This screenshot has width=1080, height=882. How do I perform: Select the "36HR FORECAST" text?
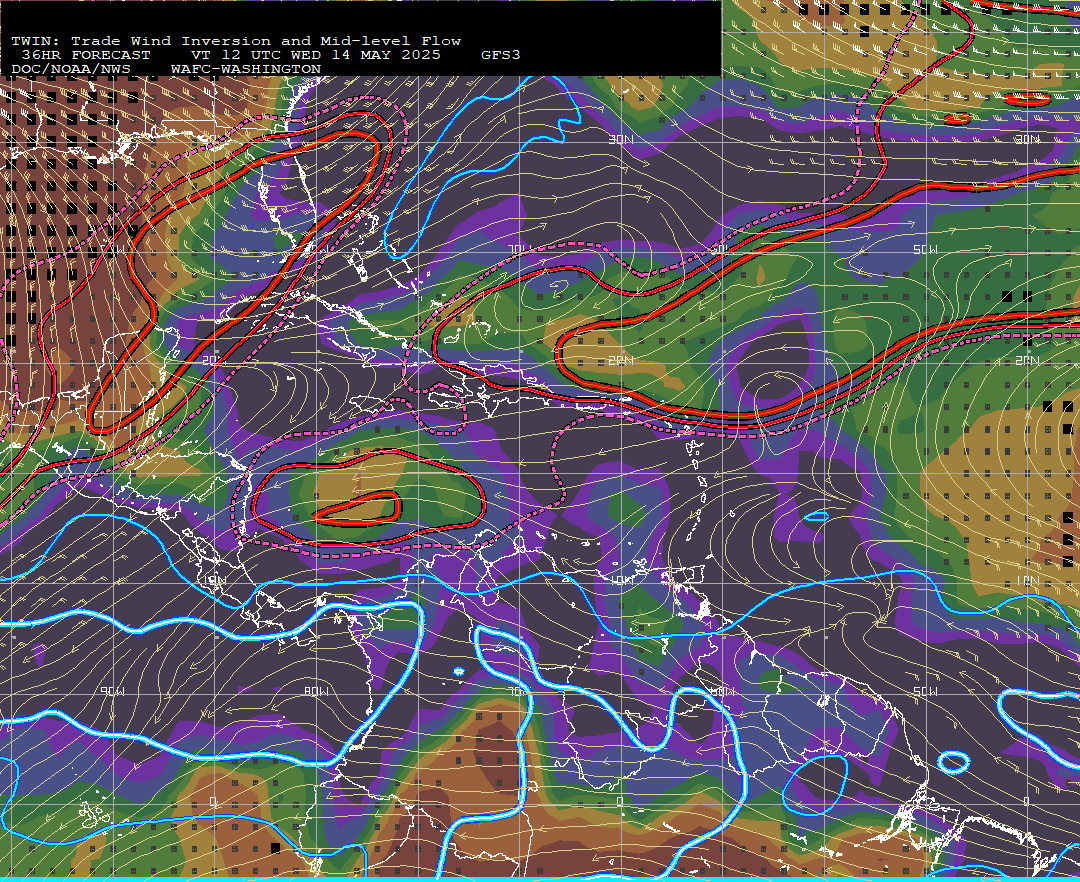click(x=85, y=55)
